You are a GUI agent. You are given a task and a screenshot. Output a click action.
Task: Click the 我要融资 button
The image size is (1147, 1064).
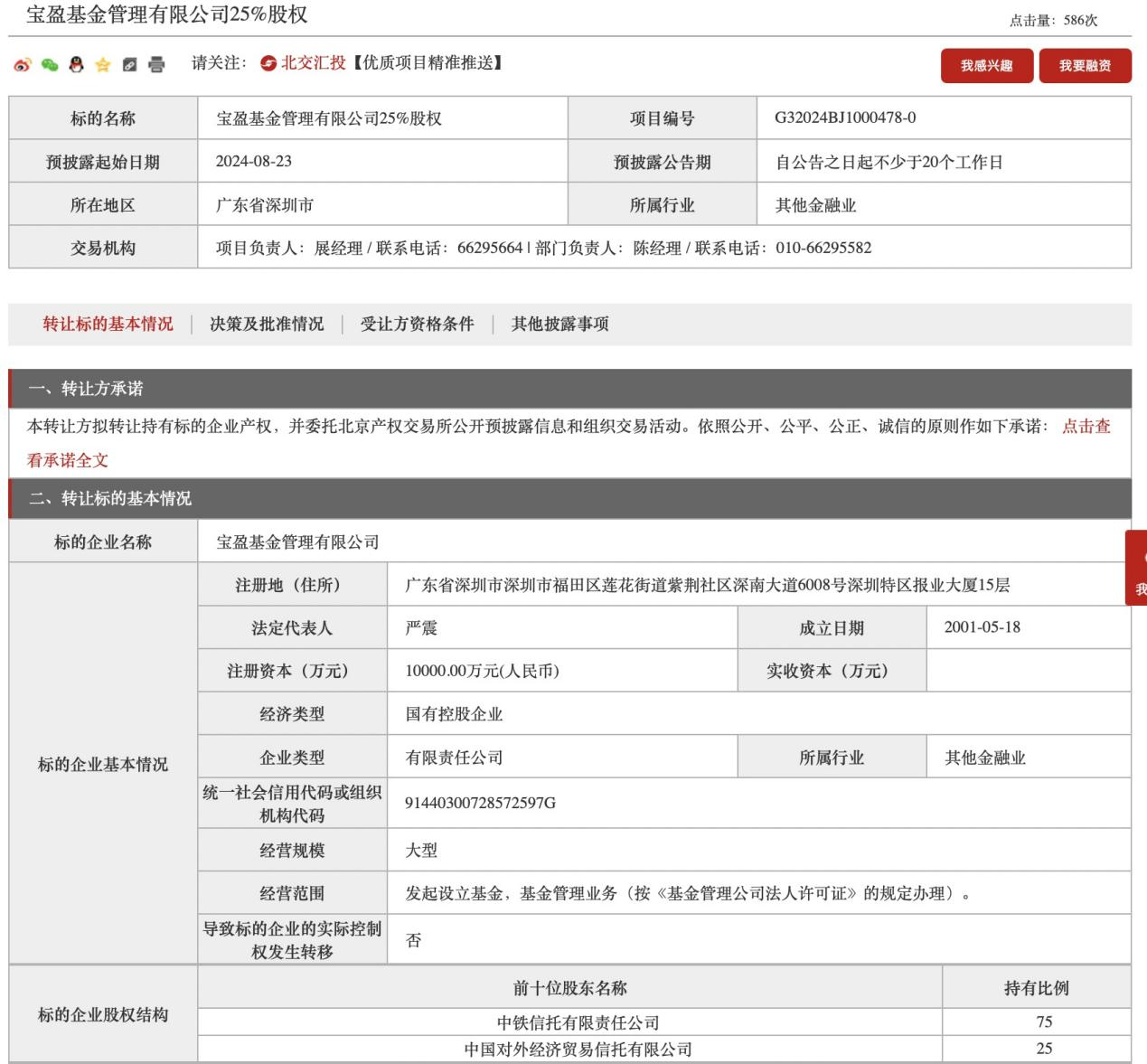point(1085,65)
